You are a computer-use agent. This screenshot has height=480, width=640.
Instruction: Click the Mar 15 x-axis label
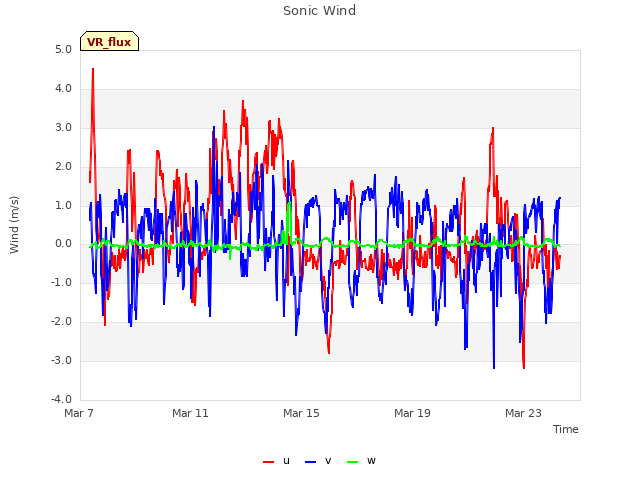(x=301, y=413)
